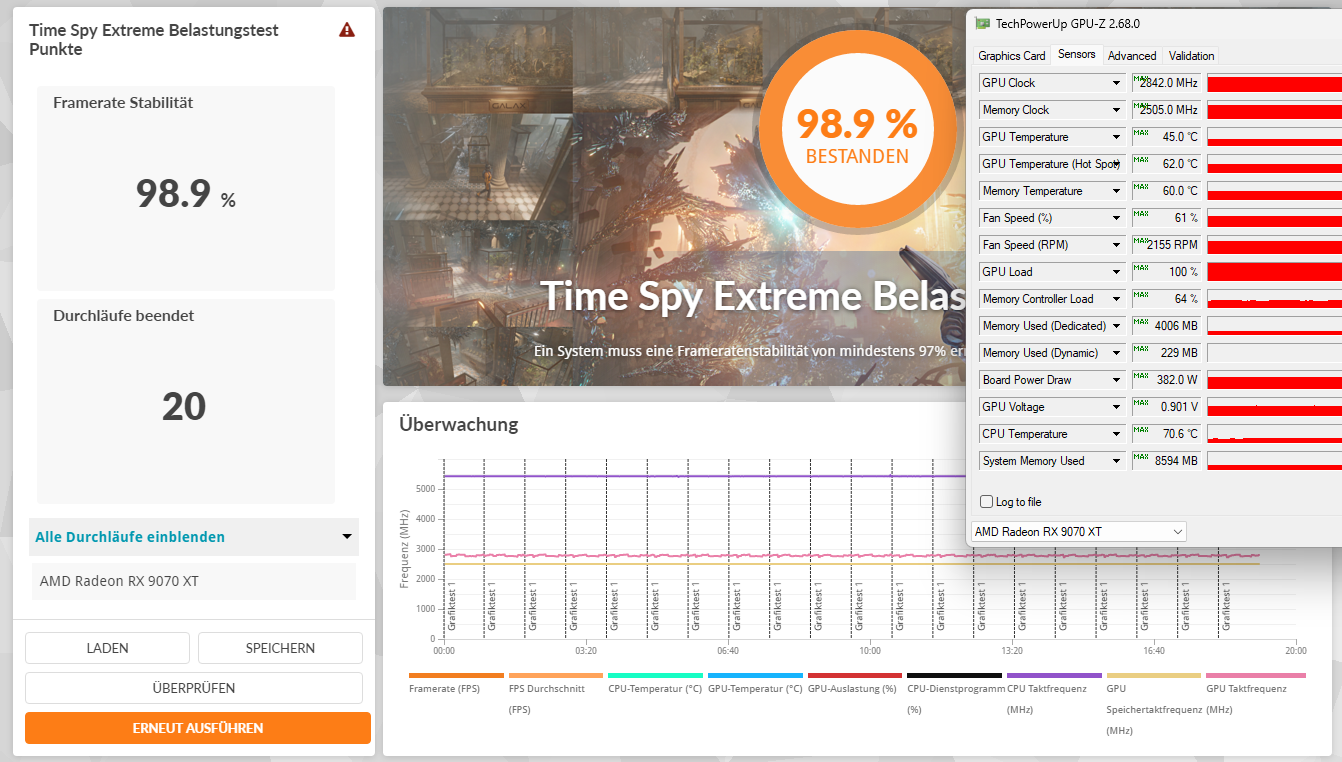Click the ÜBERPRÜFEN button
The height and width of the screenshot is (762, 1342).
pos(194,688)
